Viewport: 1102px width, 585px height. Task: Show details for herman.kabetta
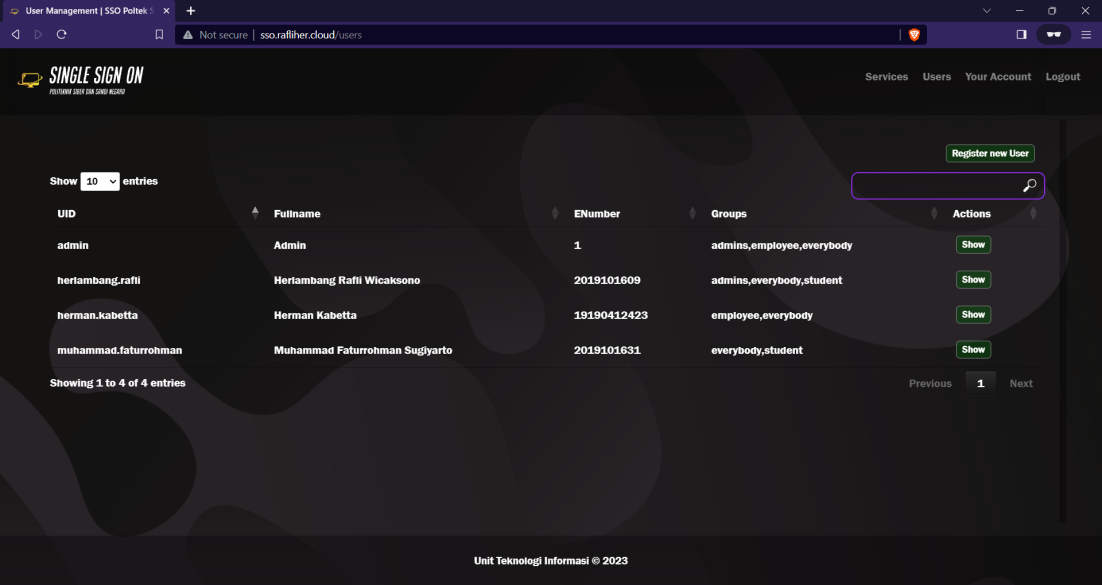[x=972, y=314]
